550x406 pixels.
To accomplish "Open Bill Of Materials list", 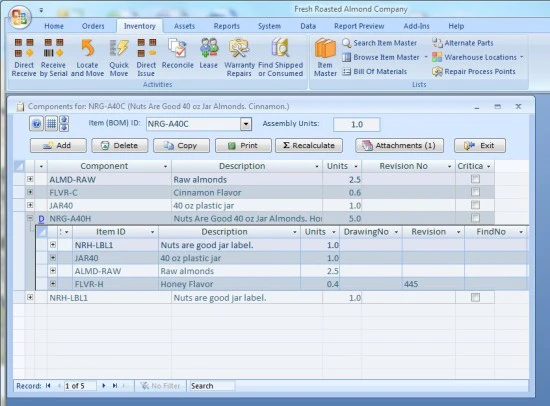I will click(x=375, y=72).
